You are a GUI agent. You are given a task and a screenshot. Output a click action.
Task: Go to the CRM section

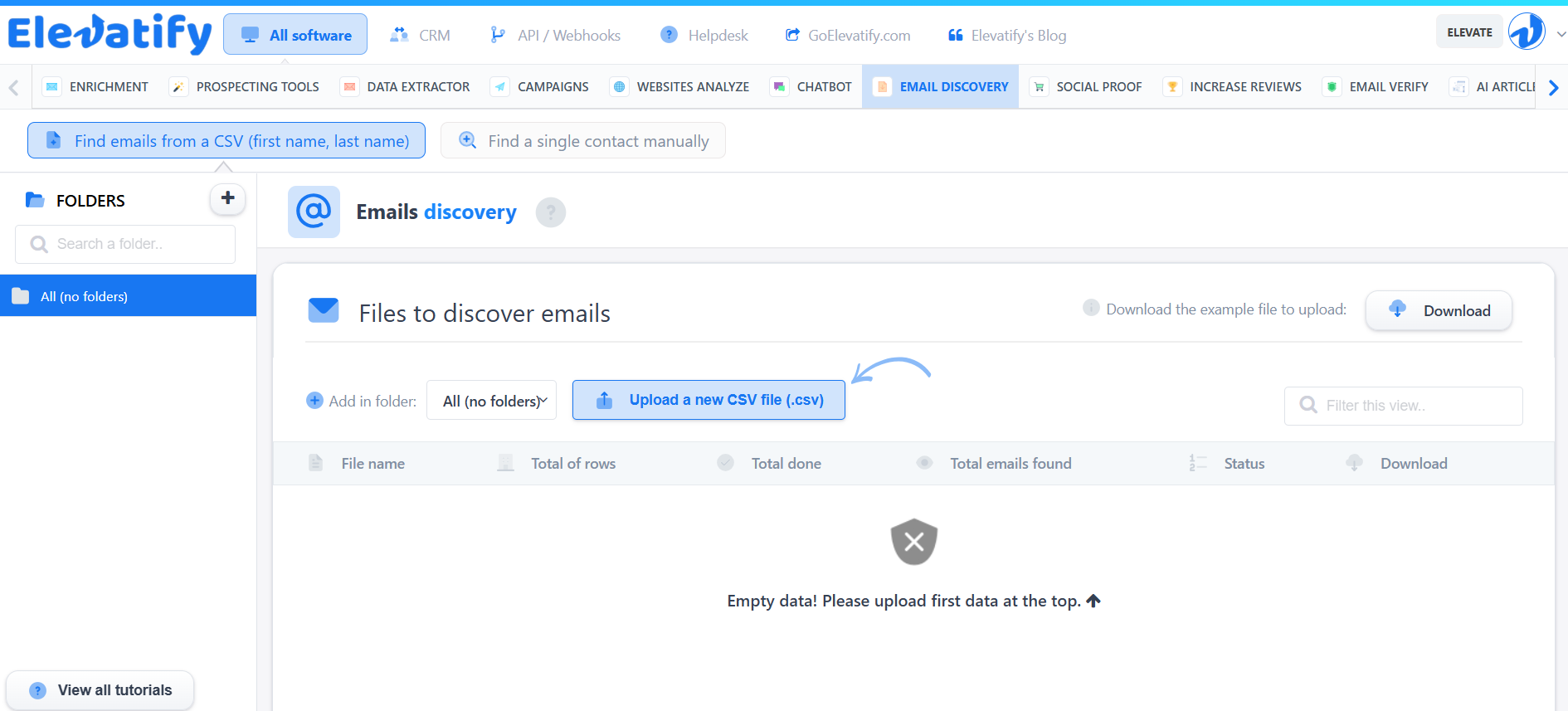coord(420,36)
